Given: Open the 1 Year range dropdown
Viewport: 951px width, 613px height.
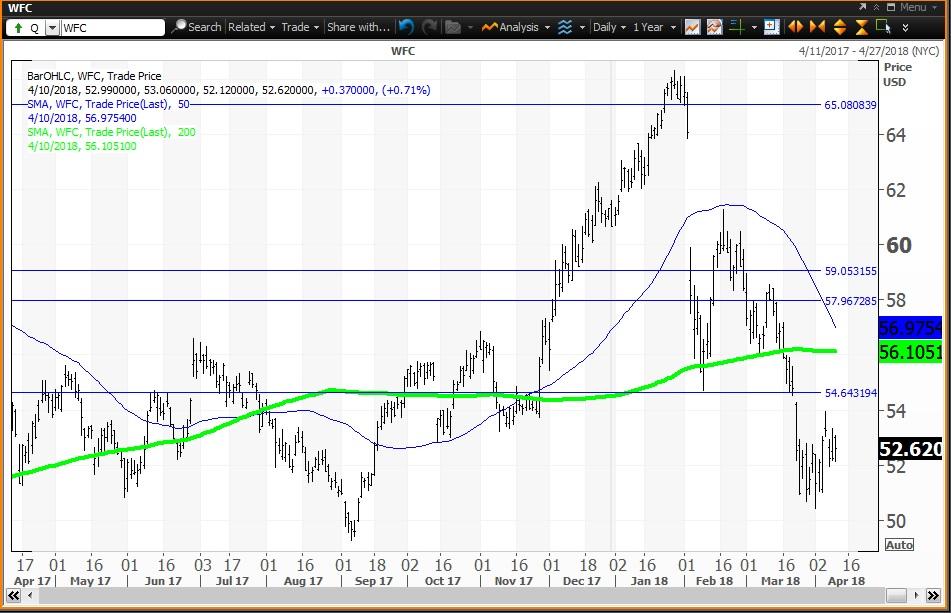Looking at the screenshot, I should click(654, 27).
